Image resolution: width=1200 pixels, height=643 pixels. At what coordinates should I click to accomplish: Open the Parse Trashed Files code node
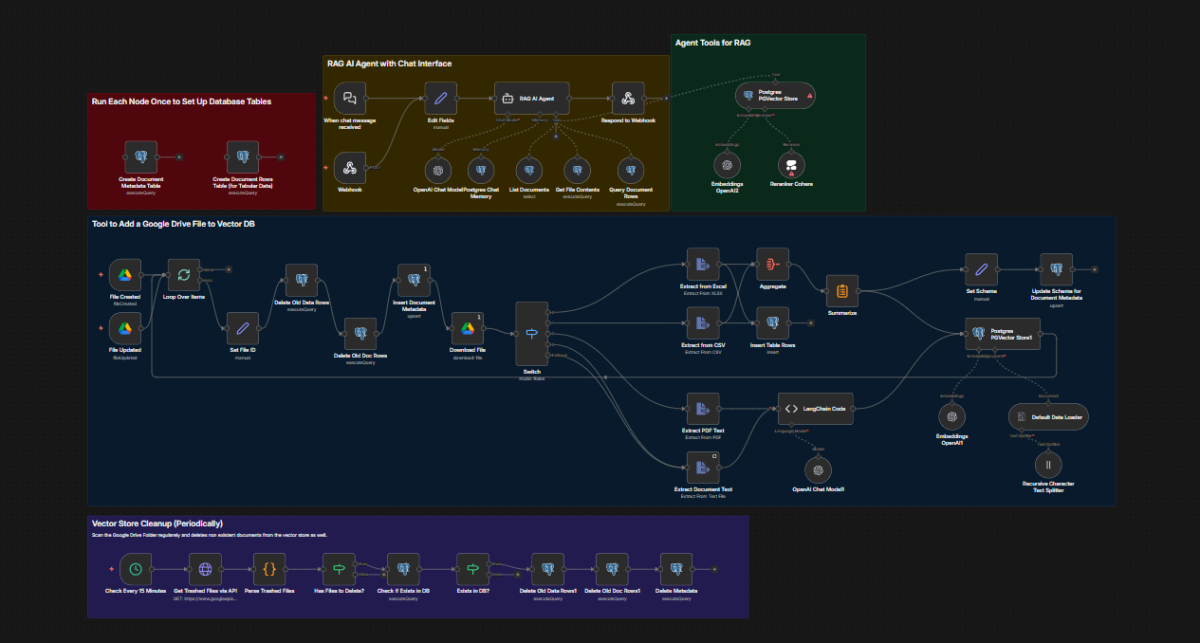(x=269, y=569)
